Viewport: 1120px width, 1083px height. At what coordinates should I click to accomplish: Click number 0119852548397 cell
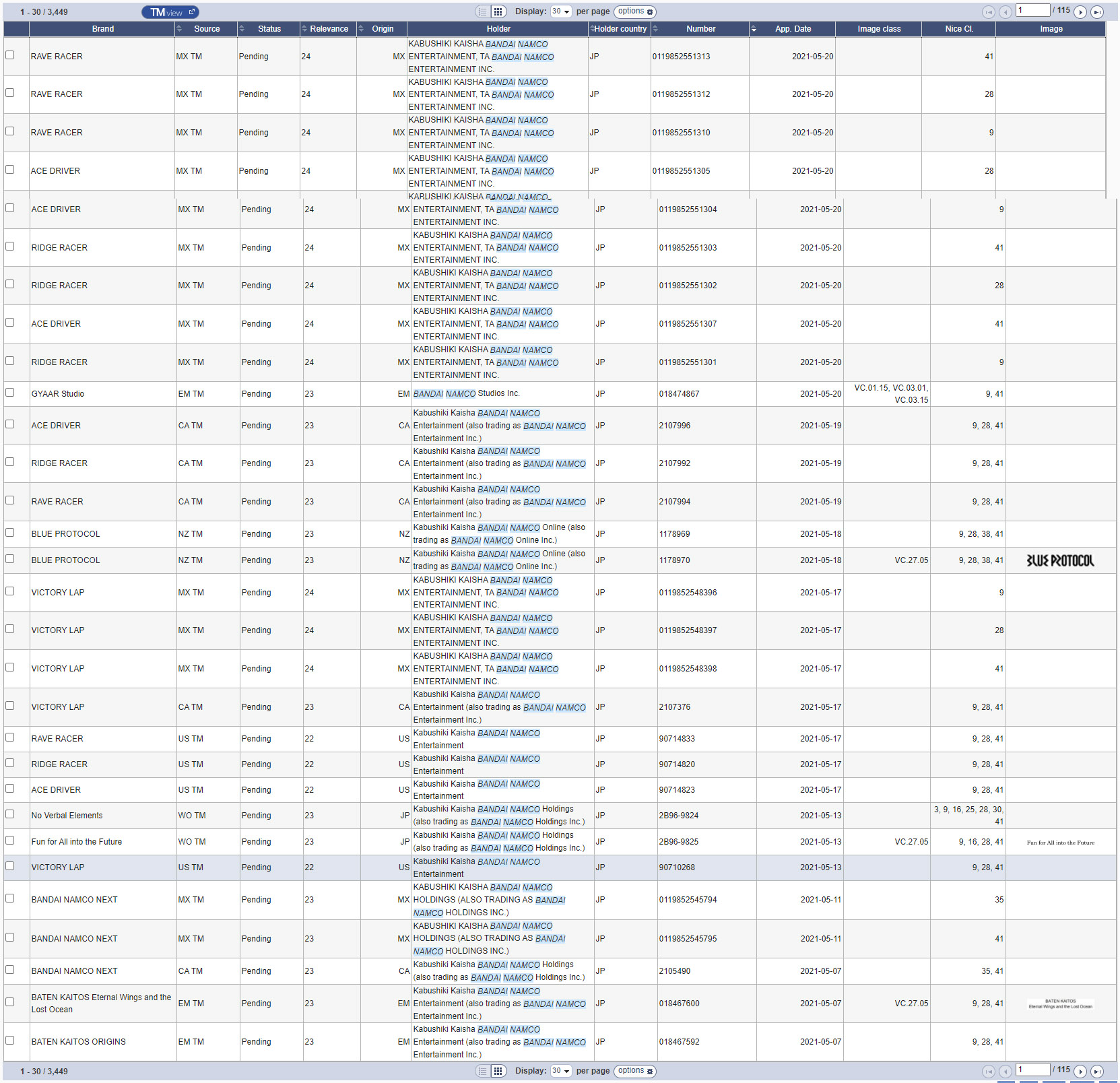(688, 630)
